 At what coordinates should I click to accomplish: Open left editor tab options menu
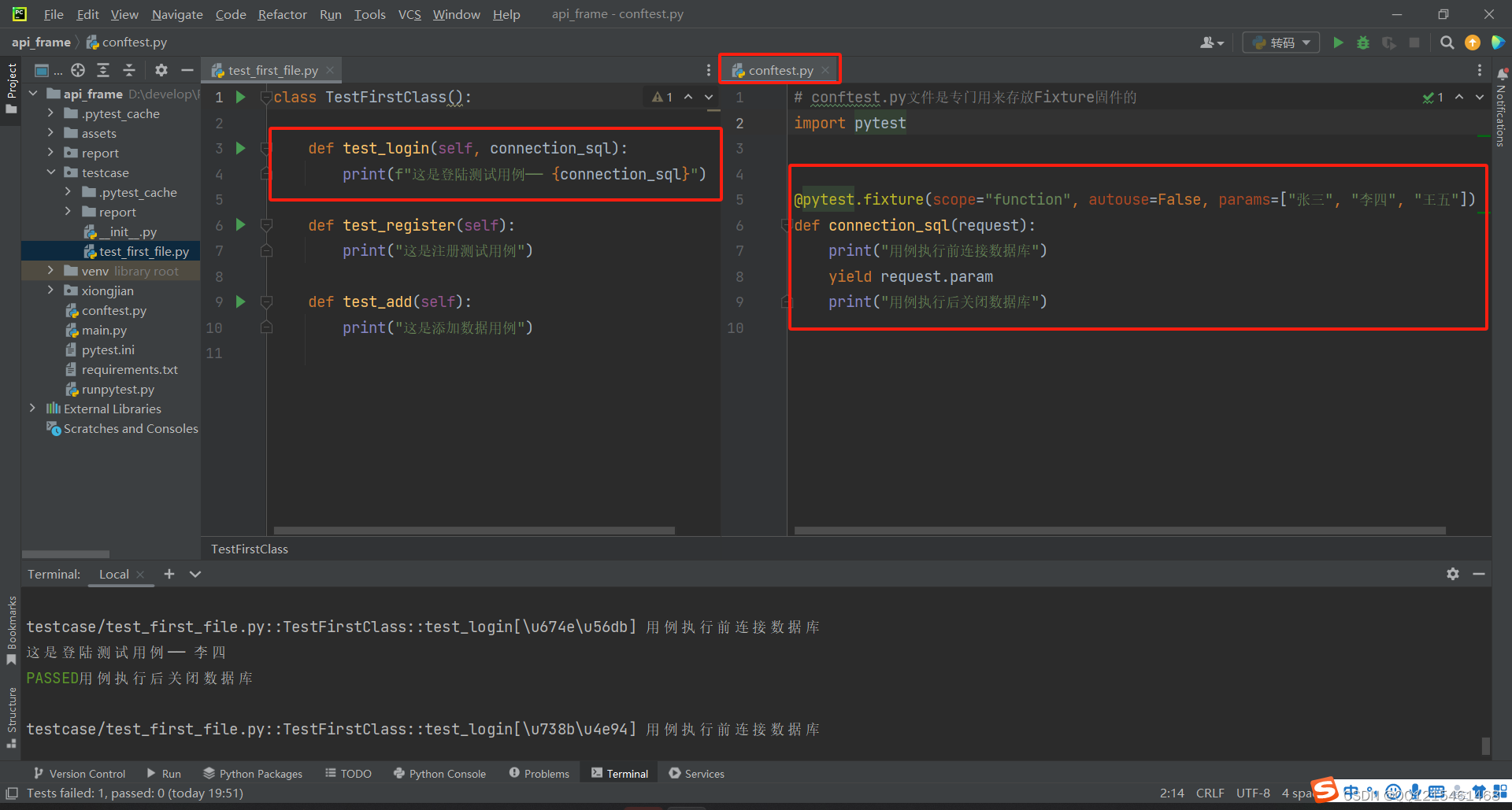click(x=709, y=70)
